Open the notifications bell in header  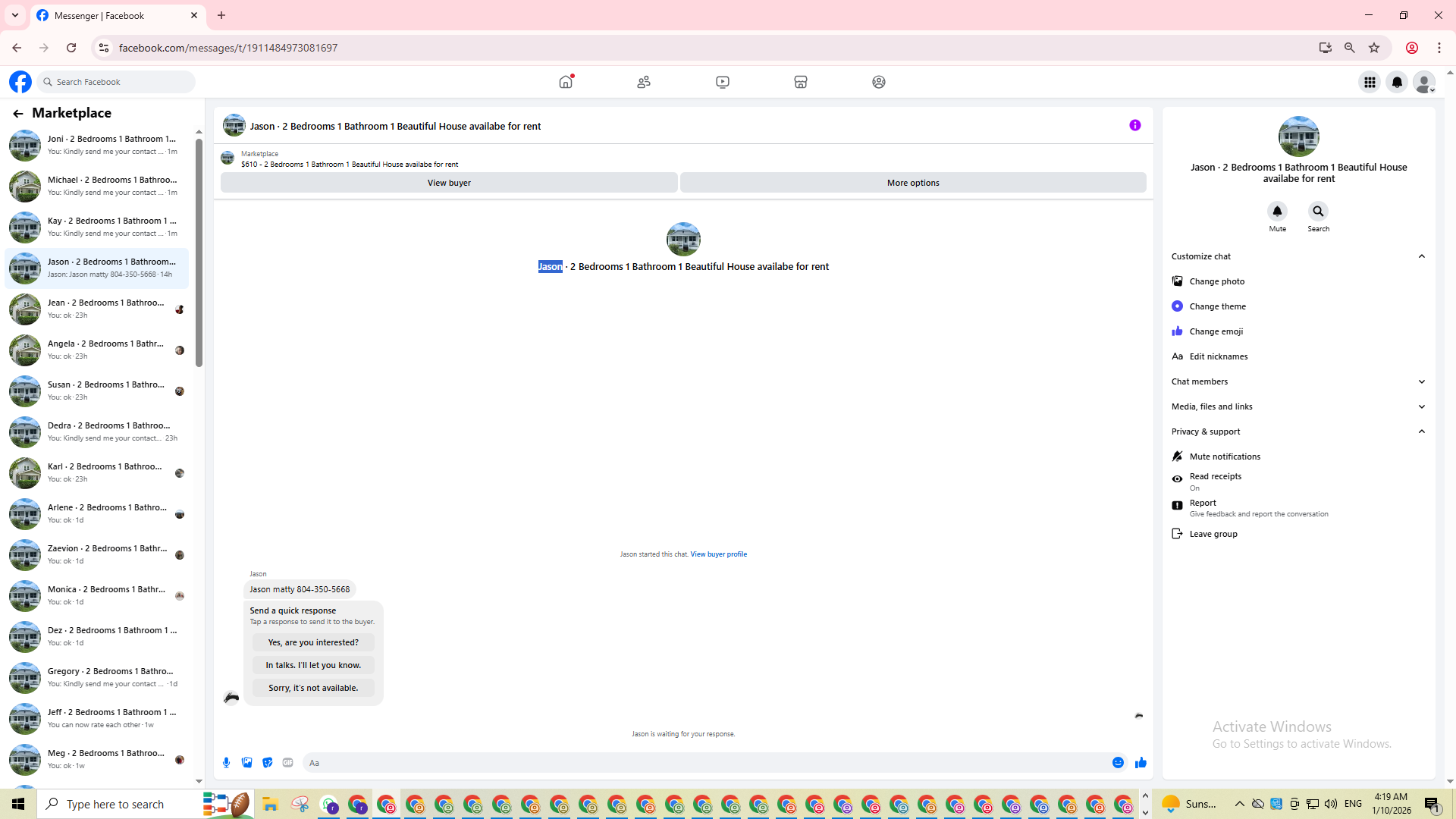coord(1397,82)
